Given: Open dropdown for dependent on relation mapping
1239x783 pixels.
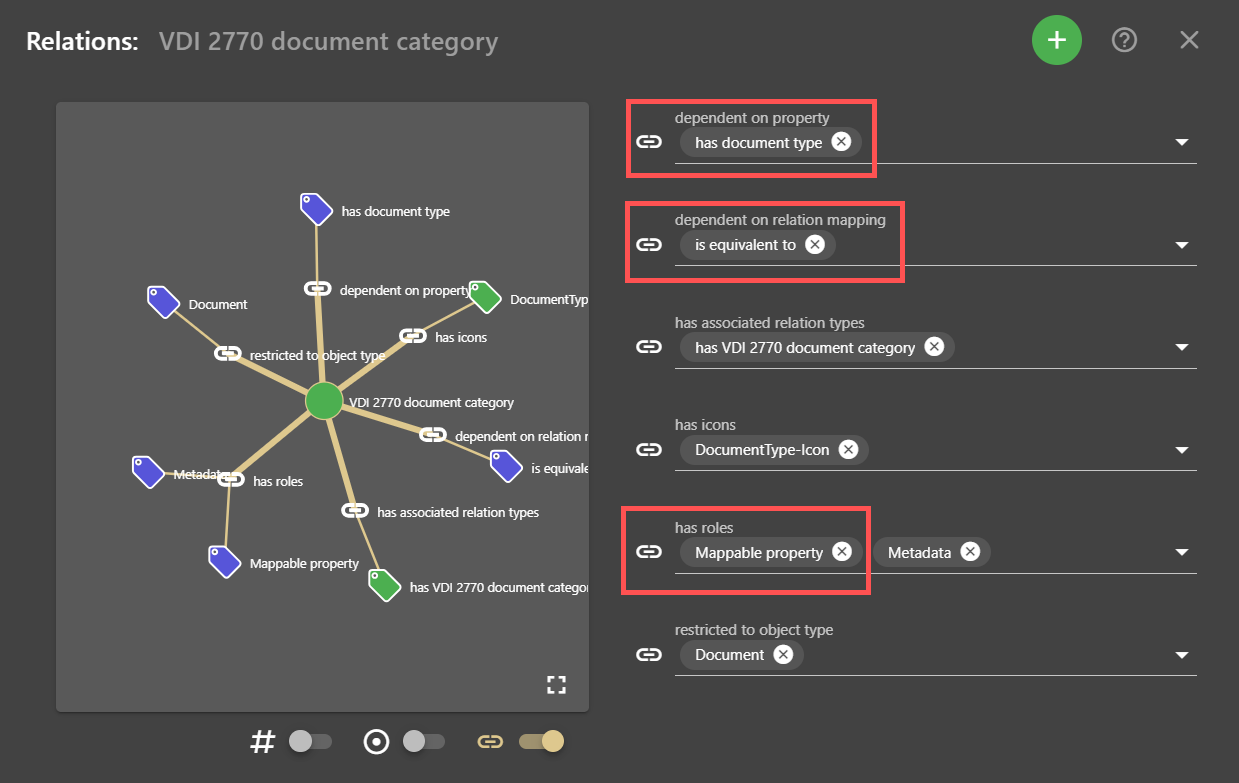Looking at the screenshot, I should [1182, 245].
